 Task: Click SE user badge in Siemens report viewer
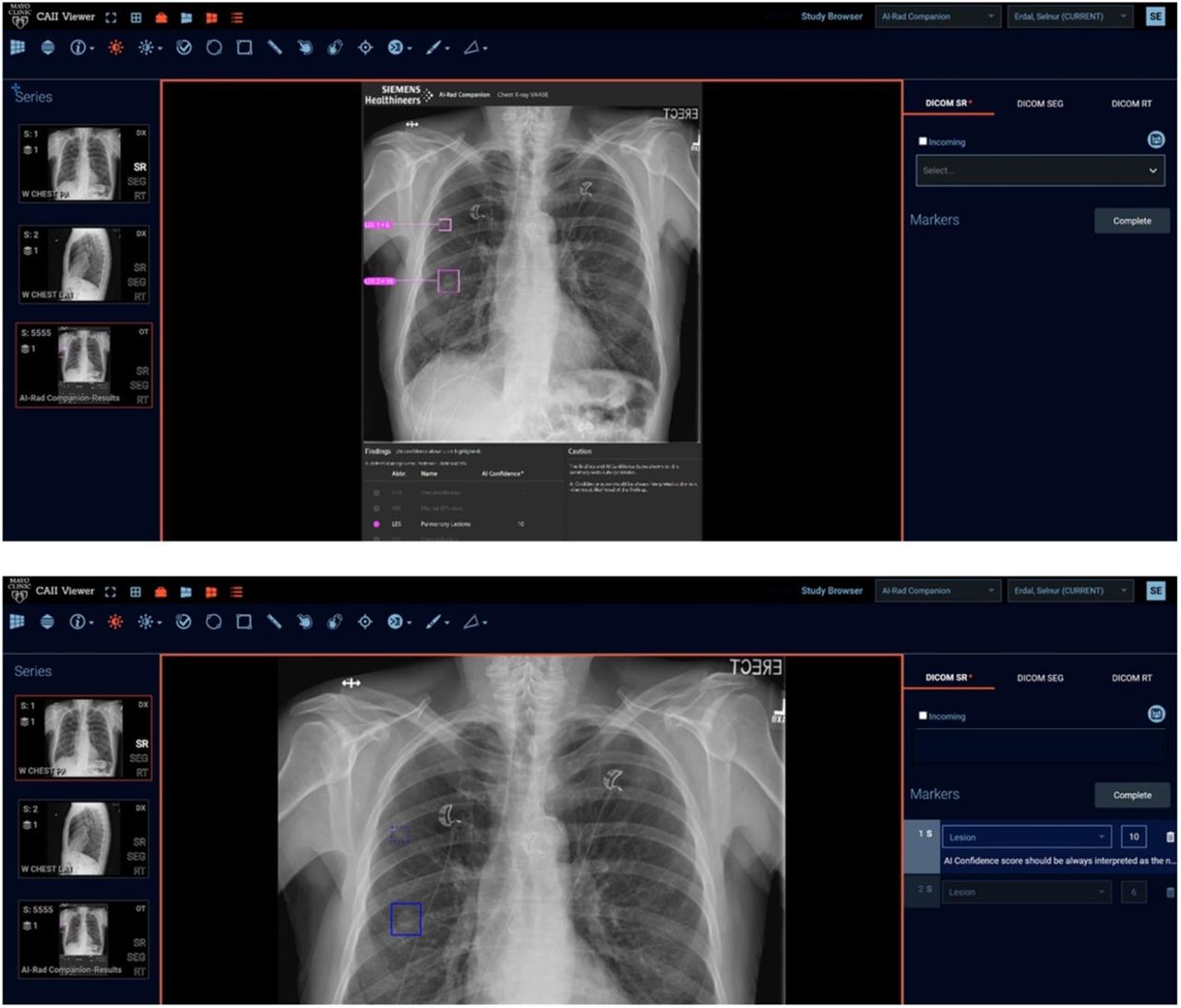[1156, 17]
